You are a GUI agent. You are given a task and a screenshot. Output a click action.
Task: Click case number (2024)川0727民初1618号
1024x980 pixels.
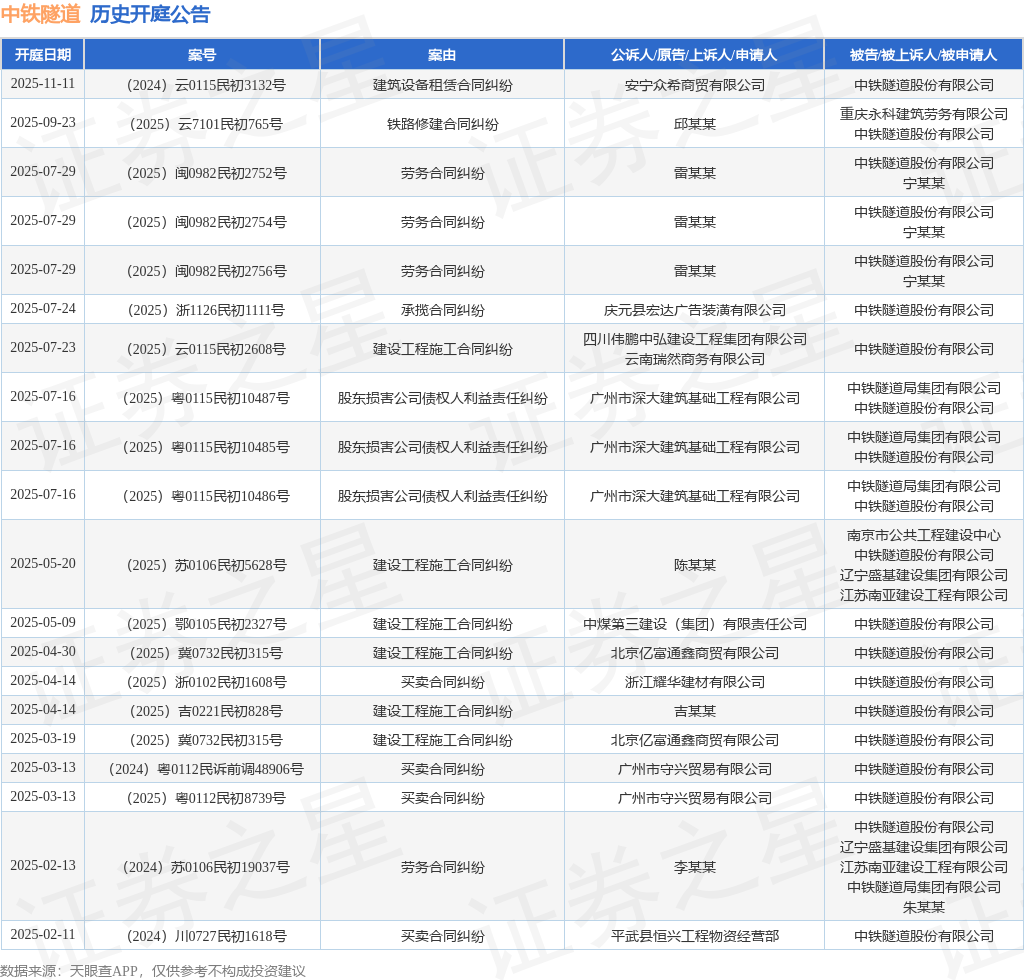(206, 936)
